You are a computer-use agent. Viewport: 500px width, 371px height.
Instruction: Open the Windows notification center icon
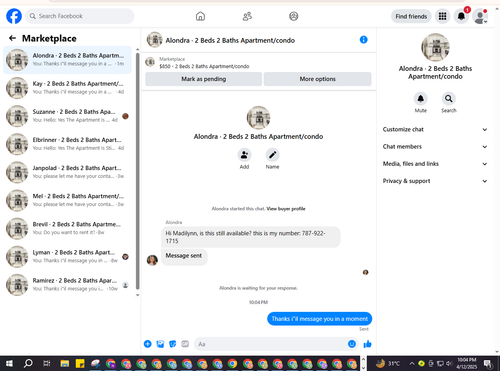coord(488,363)
